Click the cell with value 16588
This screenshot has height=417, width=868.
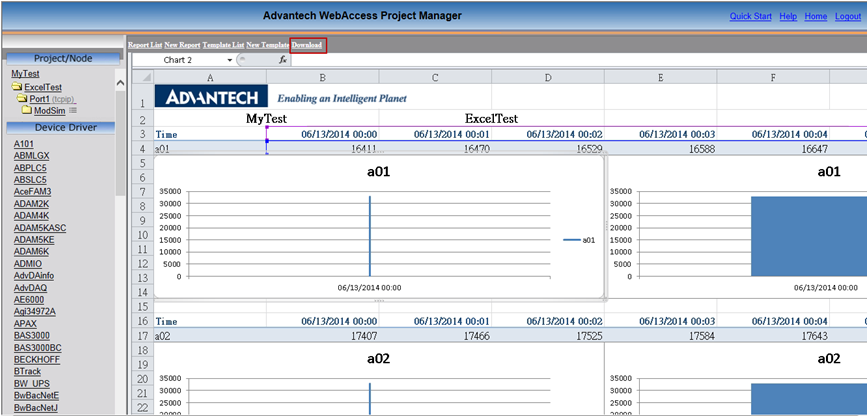660,149
